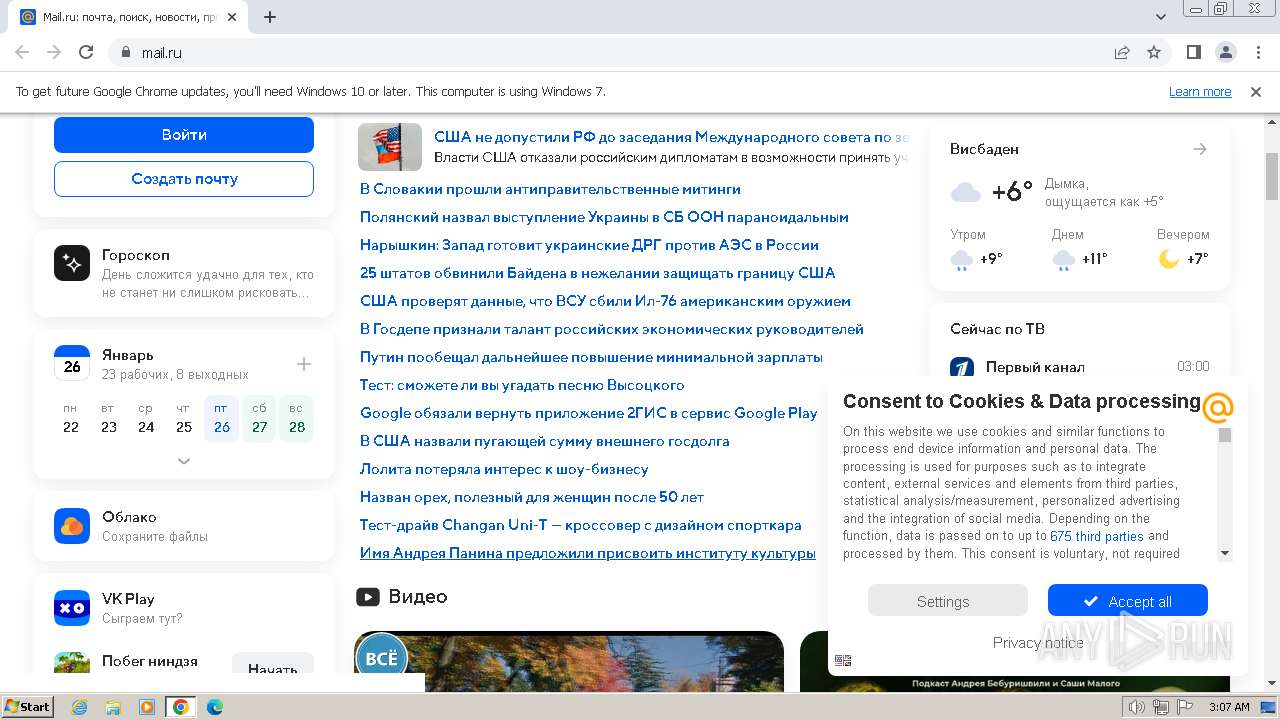Open Microsoft Edge from taskbar

[x=214, y=707]
